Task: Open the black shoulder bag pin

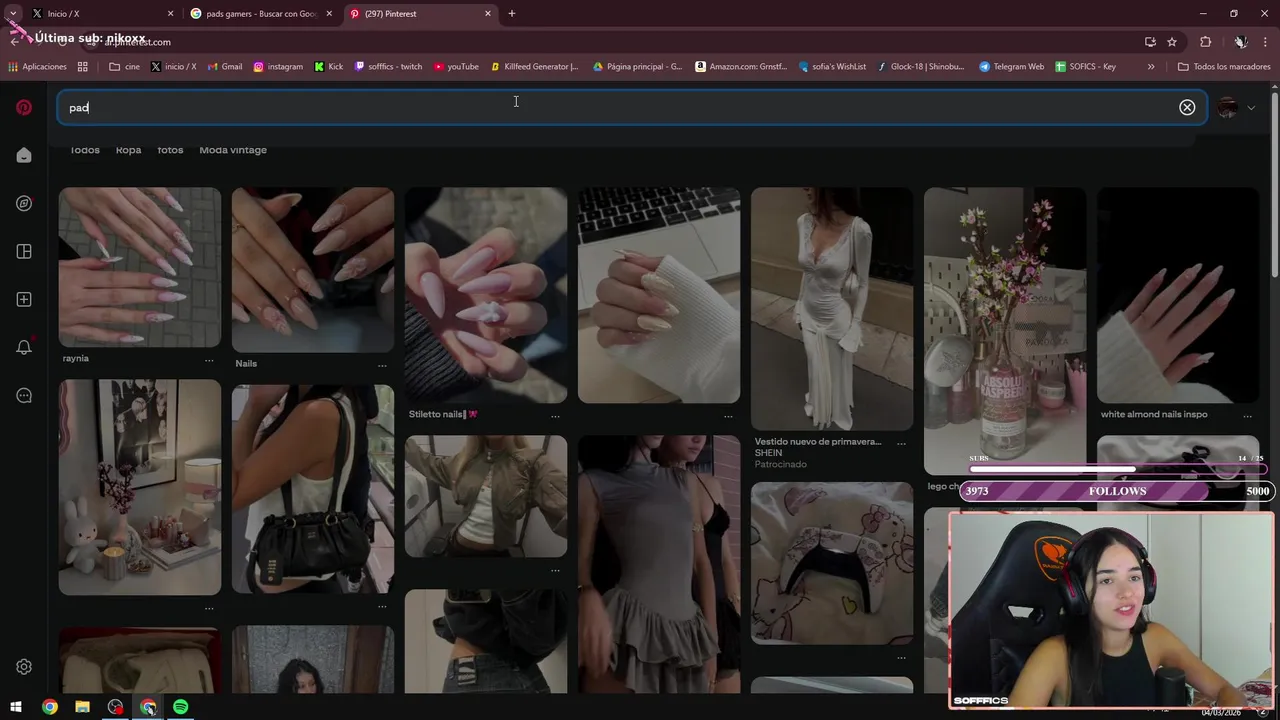Action: [x=313, y=490]
